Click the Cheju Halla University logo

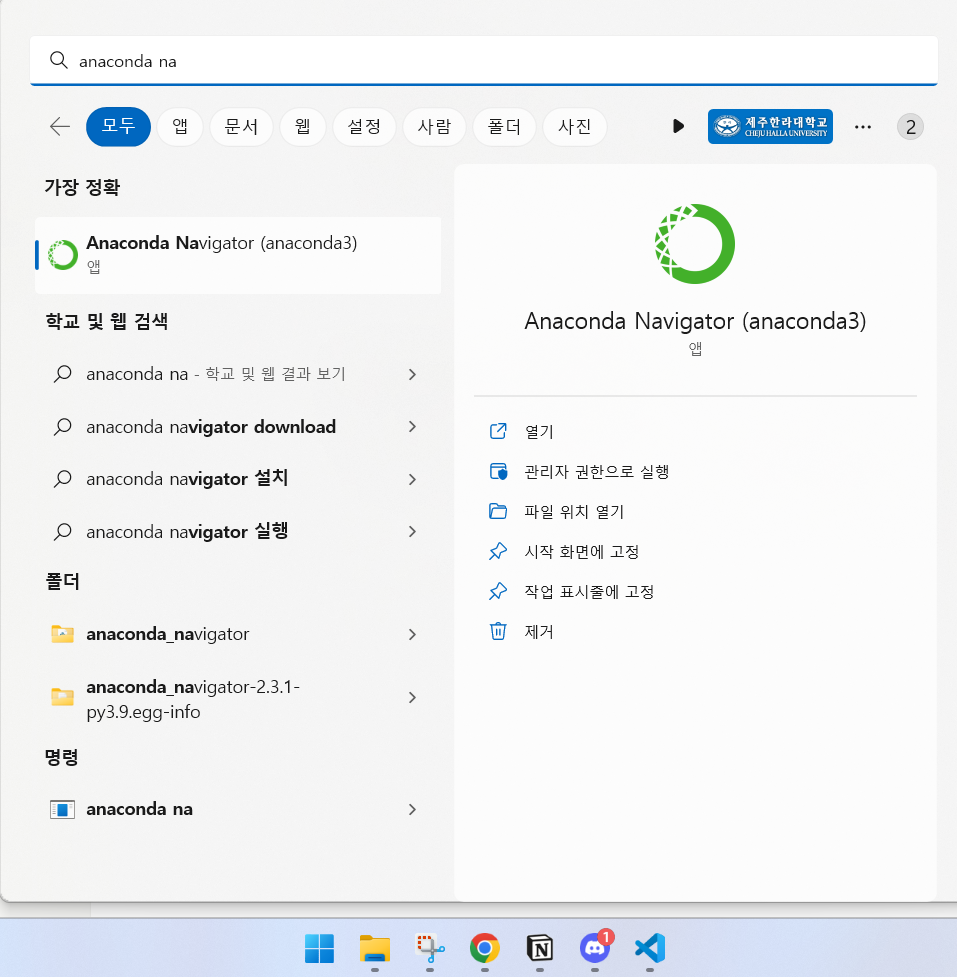(x=770, y=127)
